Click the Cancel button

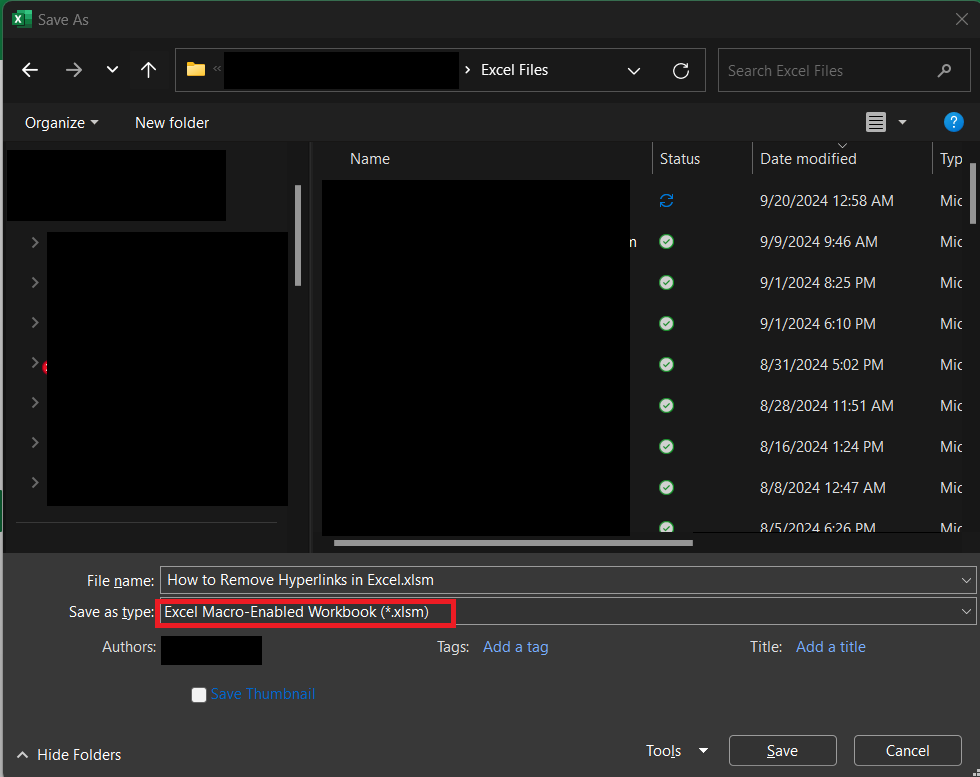click(x=908, y=751)
